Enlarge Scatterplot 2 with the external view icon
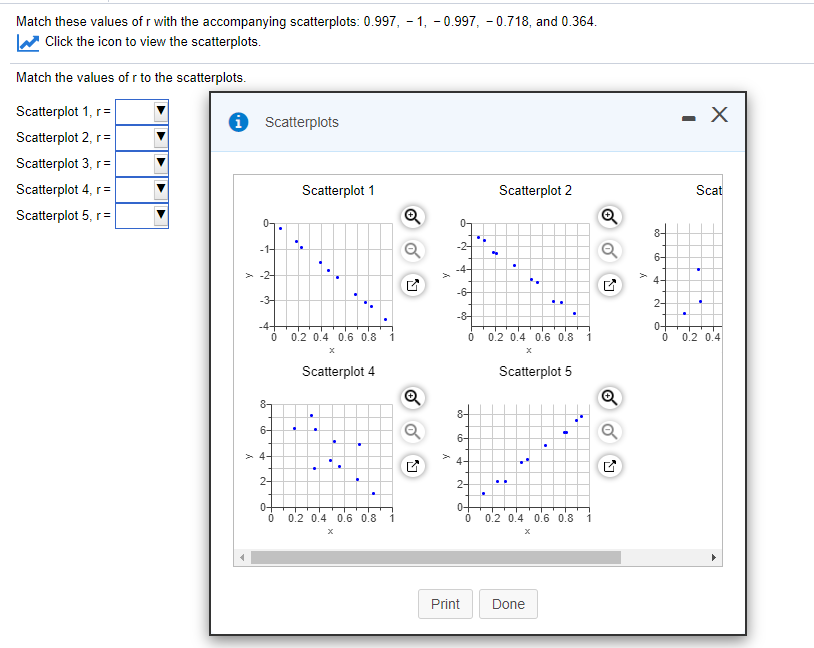Viewport: 814px width, 648px height. [x=610, y=284]
